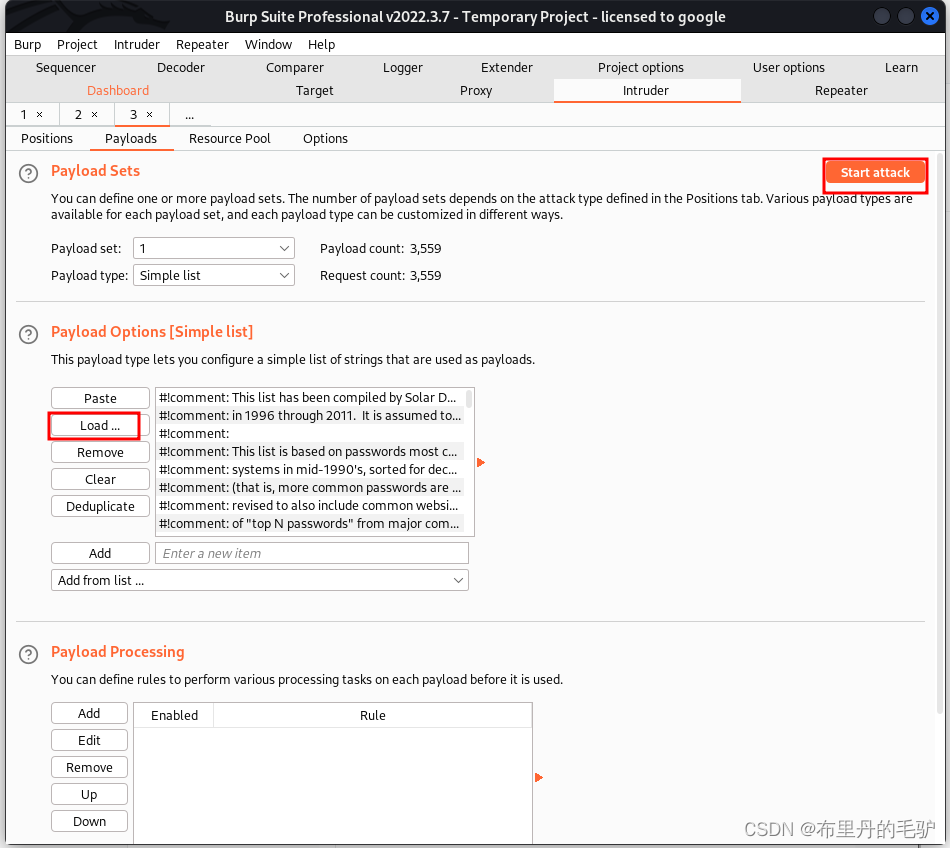The image size is (950, 848).
Task: Click Edit in Payload Processing
Action: point(89,741)
